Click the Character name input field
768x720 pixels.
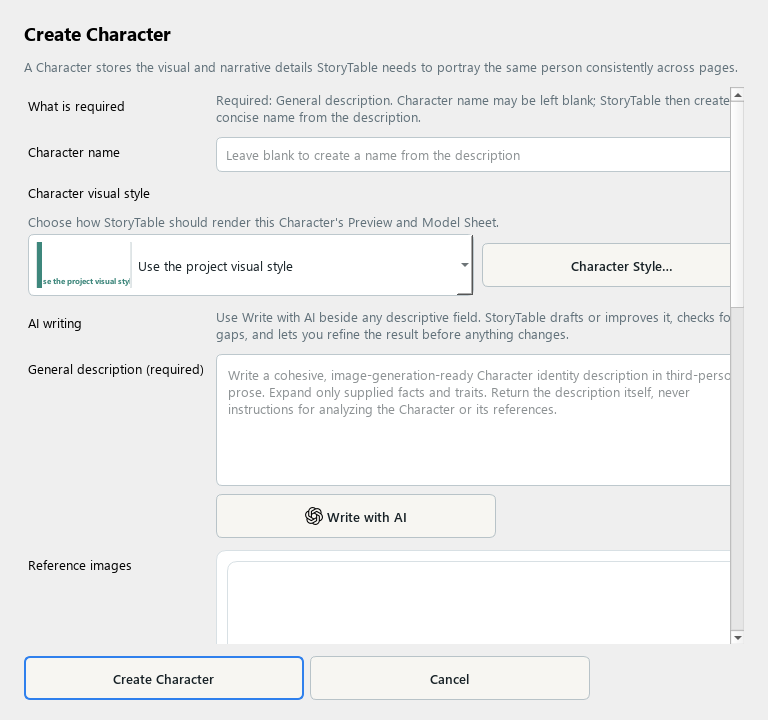point(473,155)
